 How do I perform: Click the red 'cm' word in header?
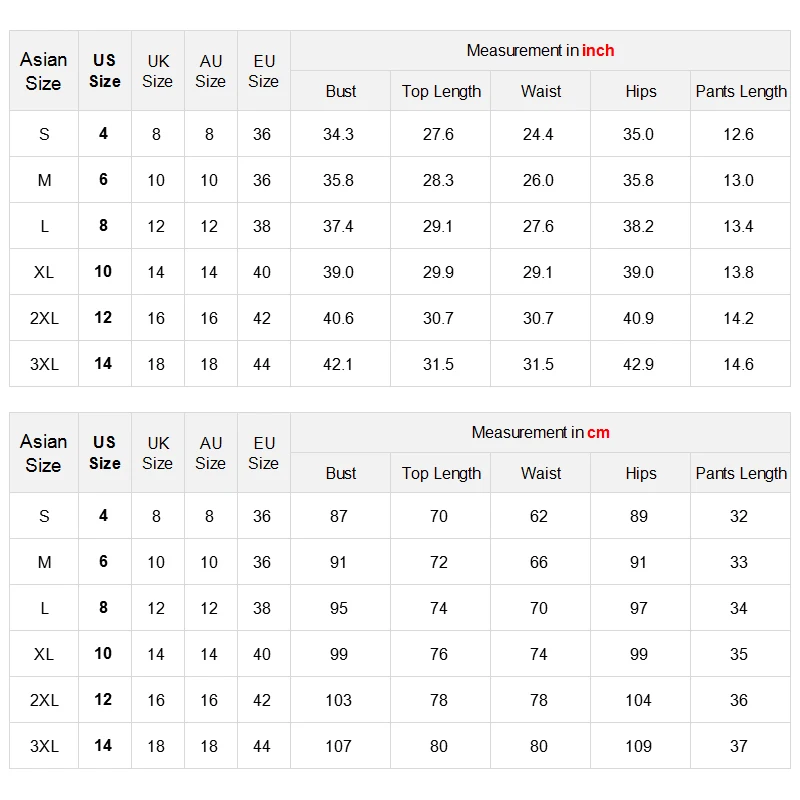598,433
